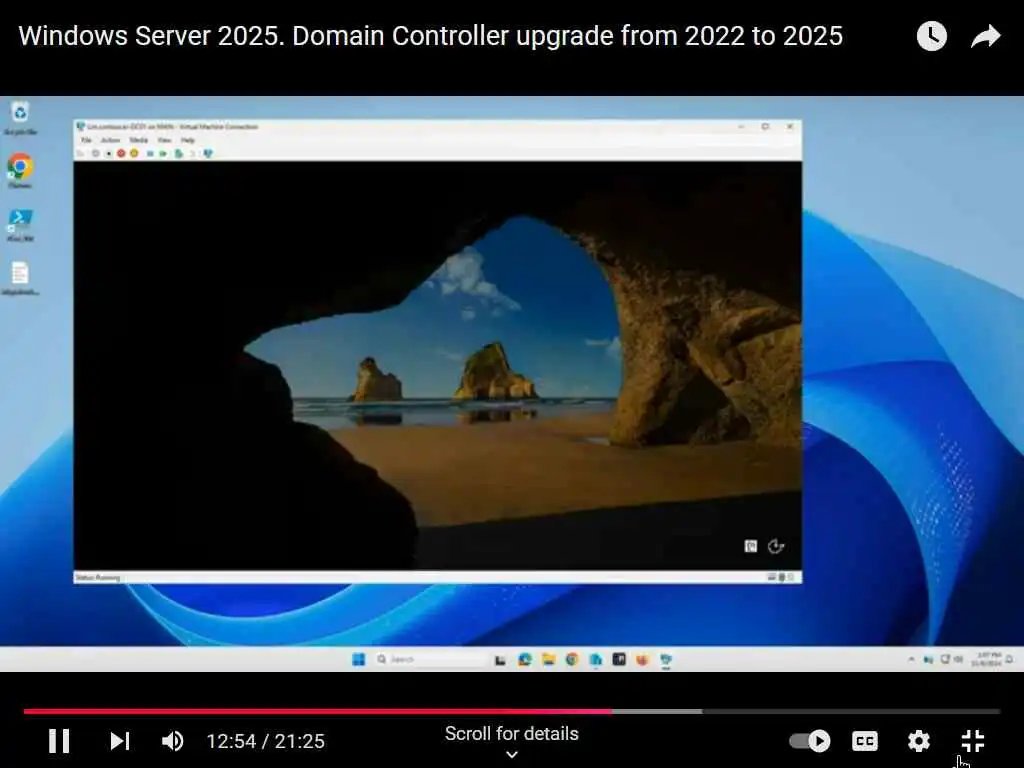
Task: Open File menu in VM Connection
Action: point(86,140)
